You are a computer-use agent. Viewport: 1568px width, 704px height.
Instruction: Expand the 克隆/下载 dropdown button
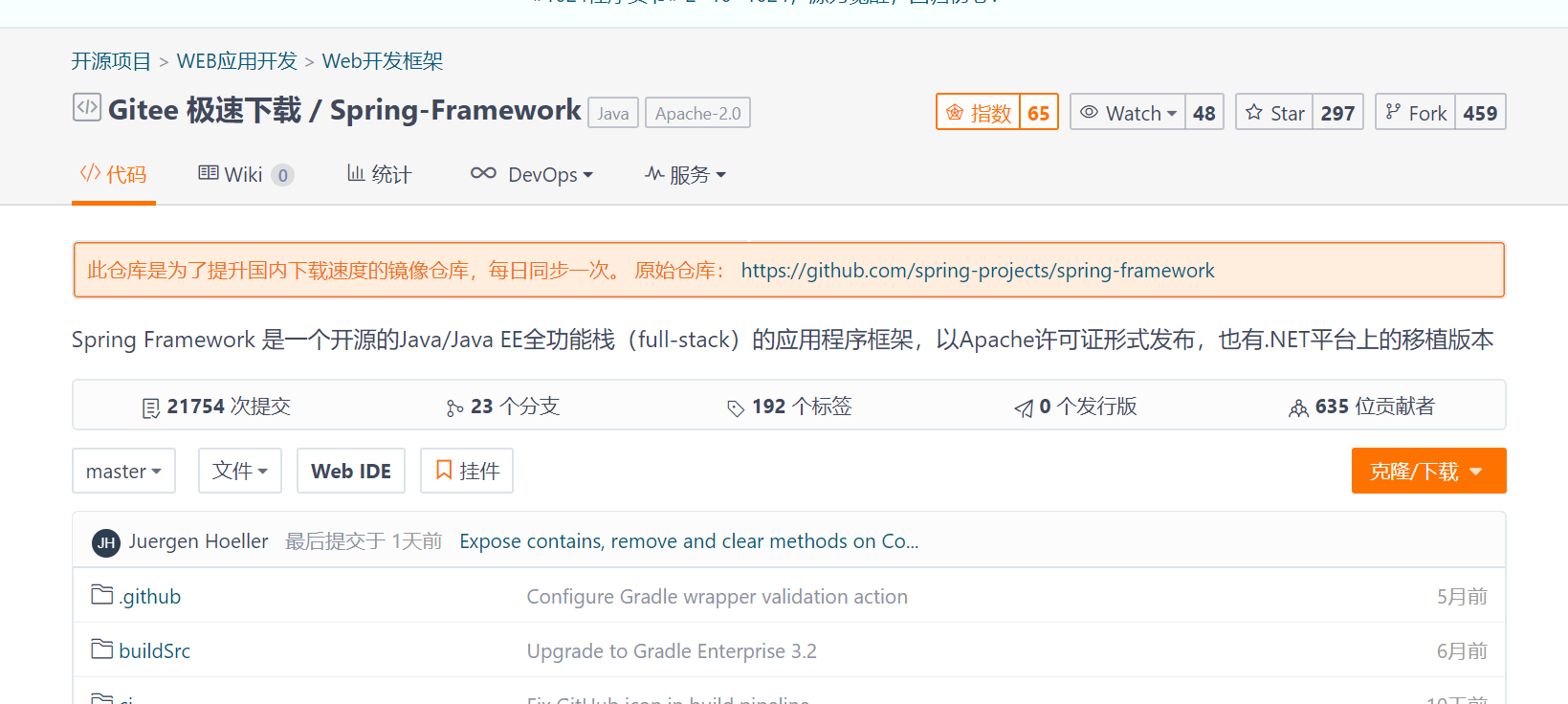click(x=1428, y=471)
